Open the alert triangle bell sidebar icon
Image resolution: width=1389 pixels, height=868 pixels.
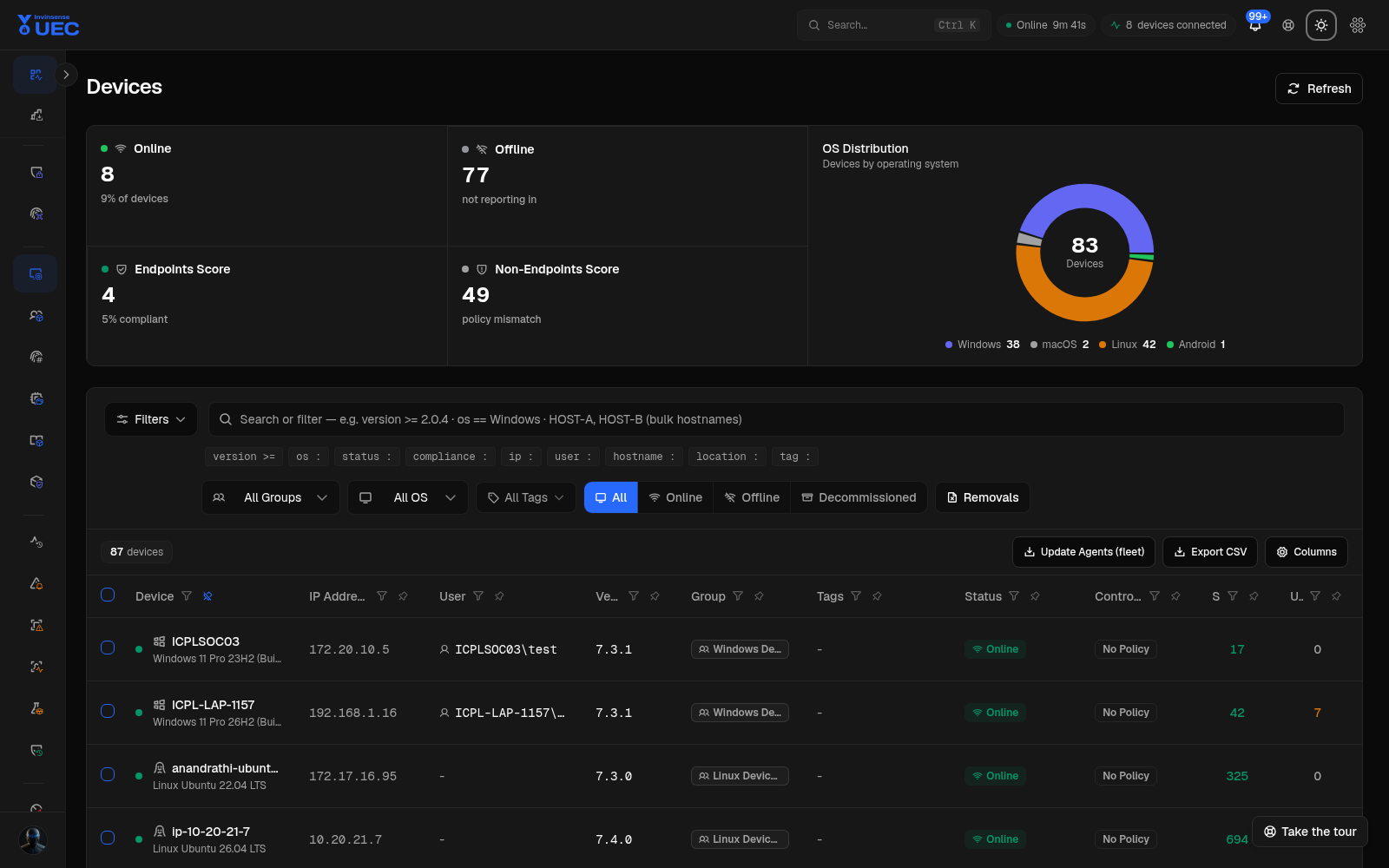point(36,583)
